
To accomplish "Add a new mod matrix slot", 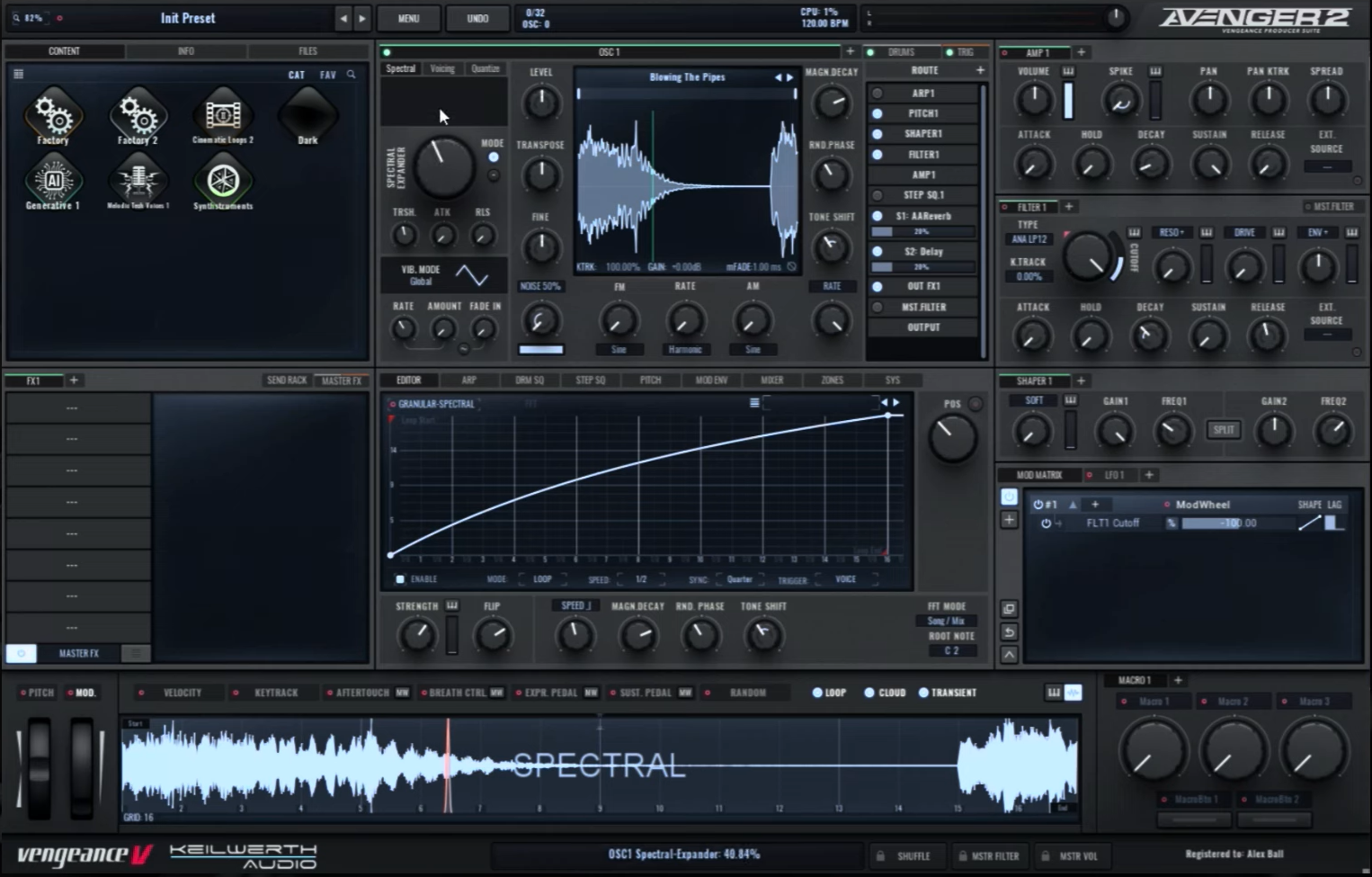I will 1009,520.
